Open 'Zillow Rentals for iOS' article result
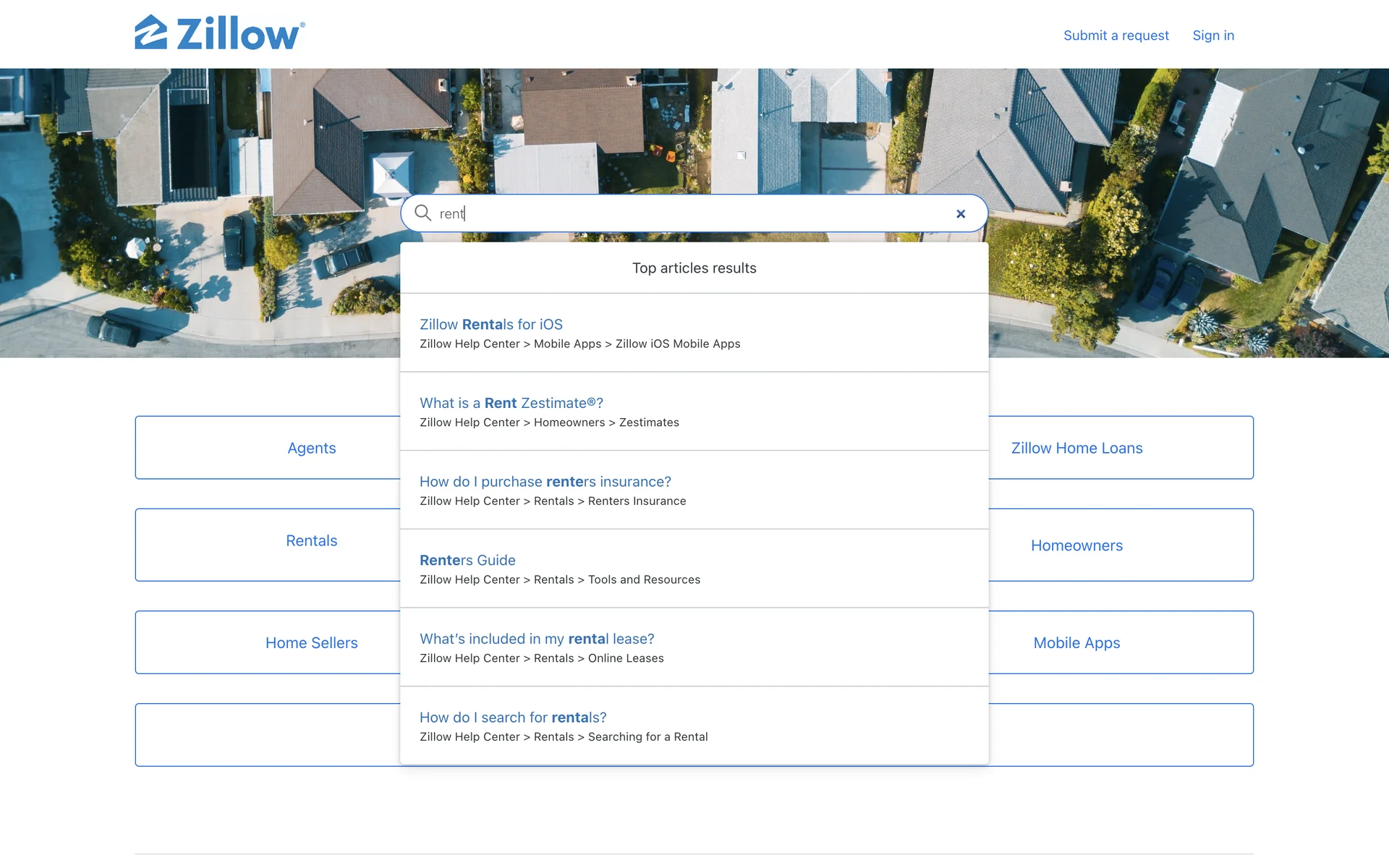 [x=491, y=324]
